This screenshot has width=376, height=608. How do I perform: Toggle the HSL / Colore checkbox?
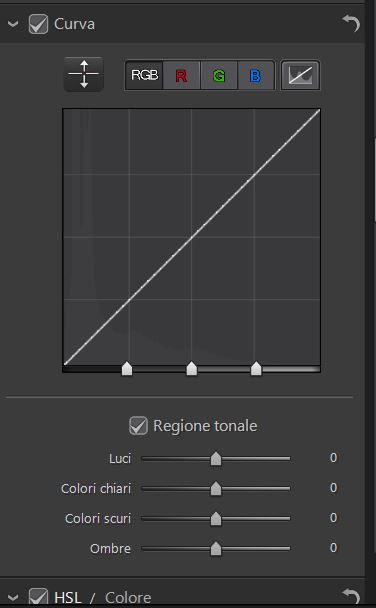[38, 597]
